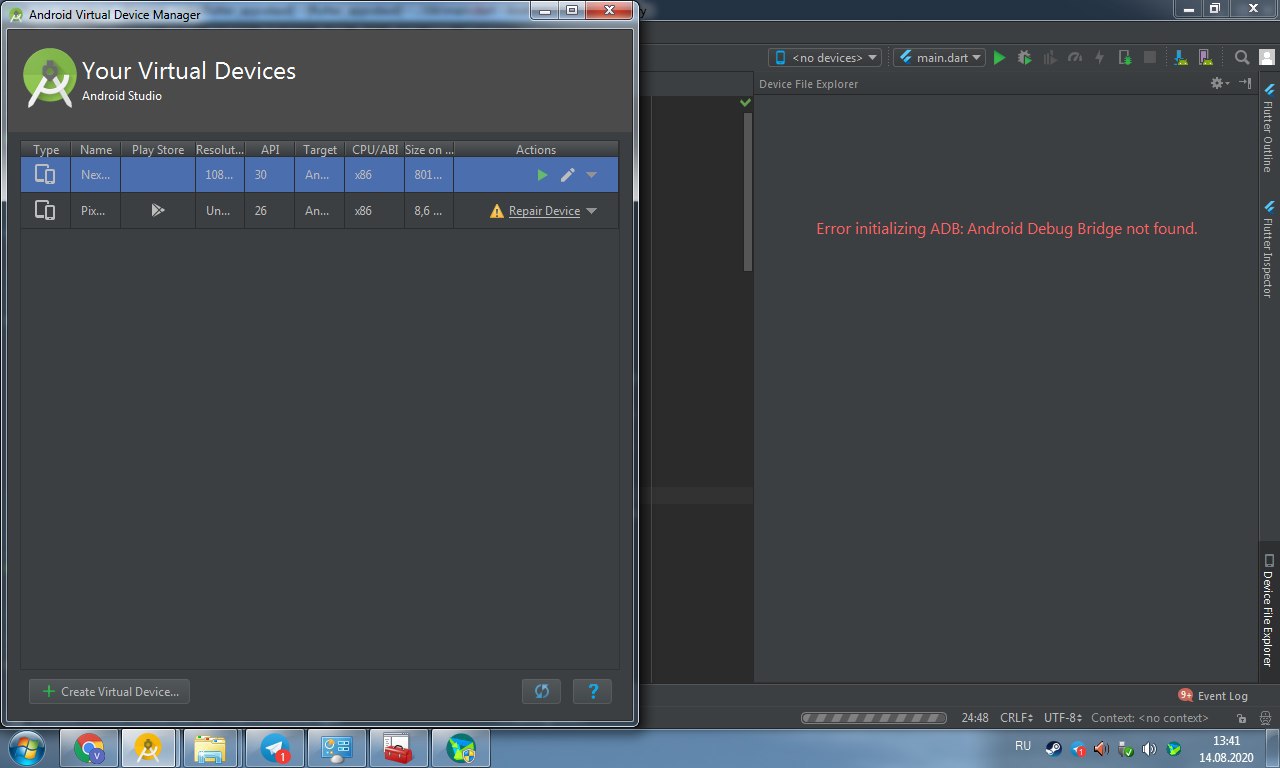
Task: Open the Flutter Outline side tab
Action: (x=1268, y=130)
